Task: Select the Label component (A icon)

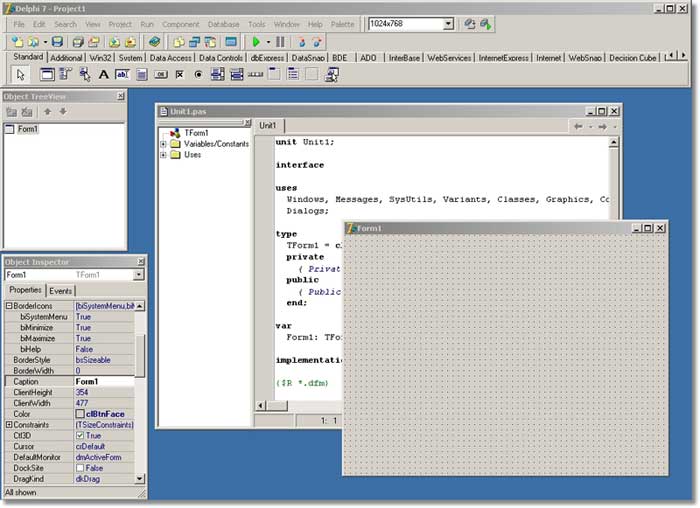Action: pos(104,74)
